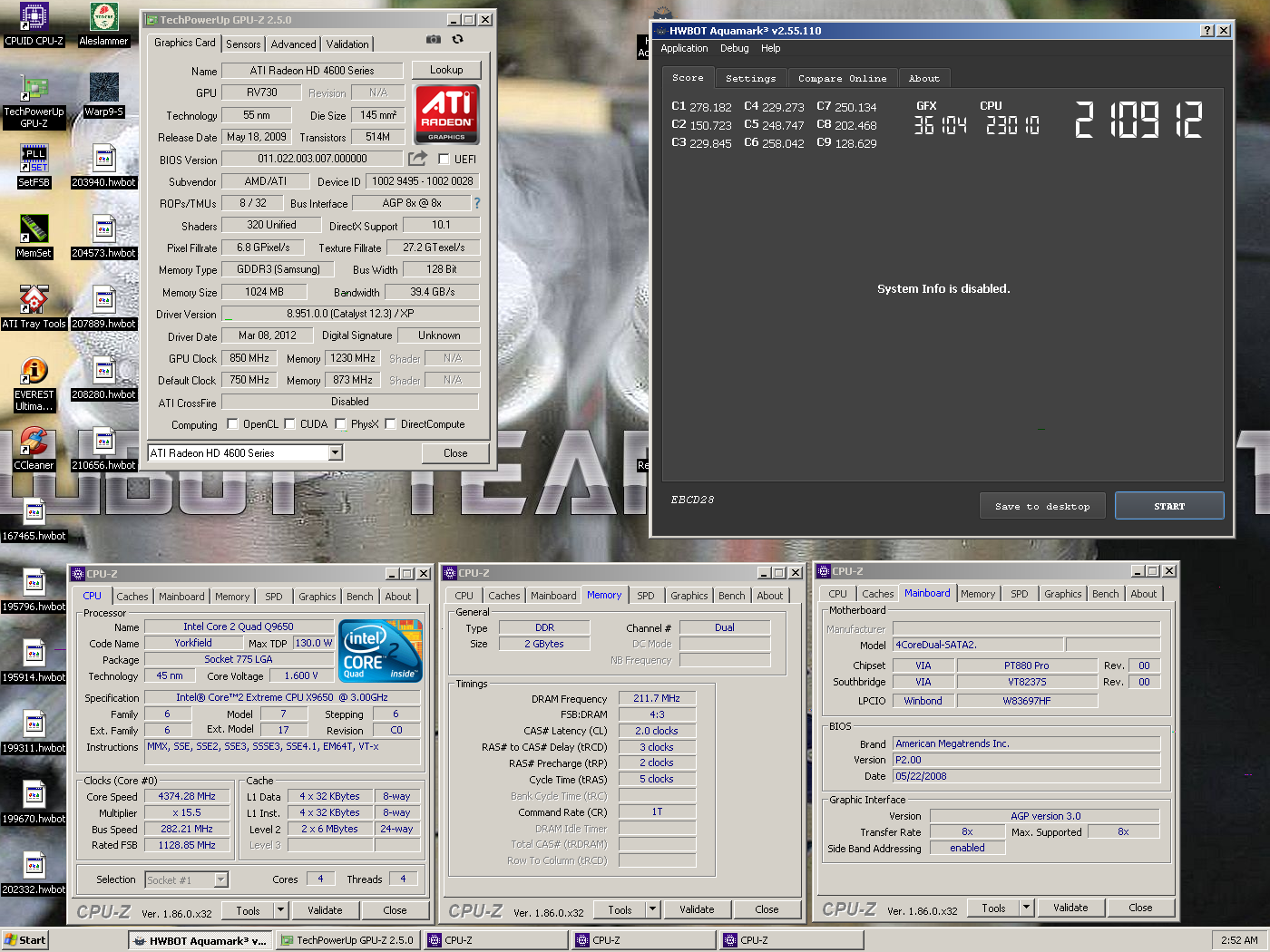The image size is (1270, 952).
Task: Open the About tab in Aquamark
Action: click(924, 78)
